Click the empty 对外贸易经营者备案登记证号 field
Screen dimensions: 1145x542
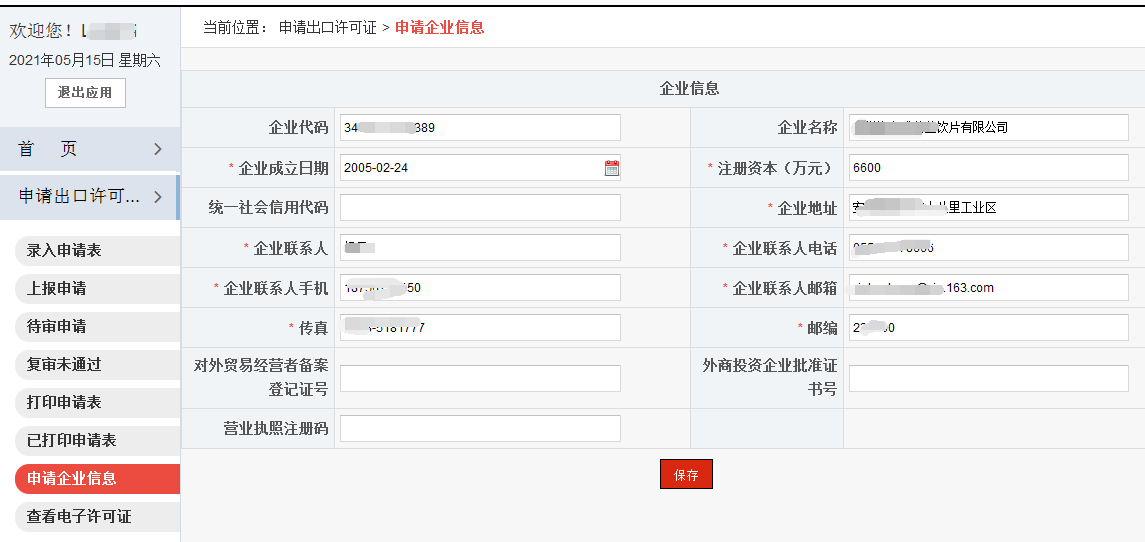[x=480, y=378]
